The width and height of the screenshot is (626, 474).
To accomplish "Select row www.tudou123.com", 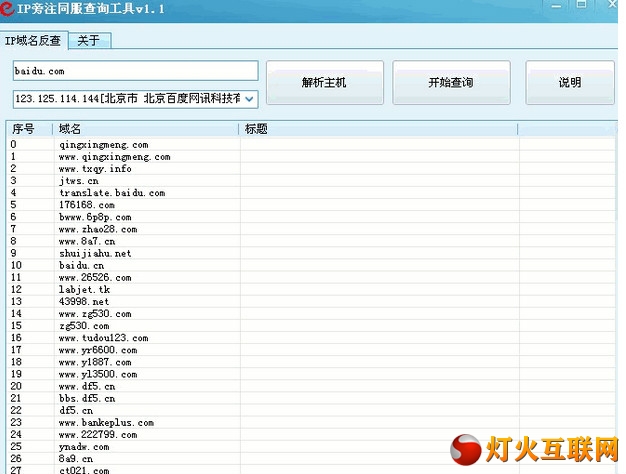I will click(x=311, y=338).
